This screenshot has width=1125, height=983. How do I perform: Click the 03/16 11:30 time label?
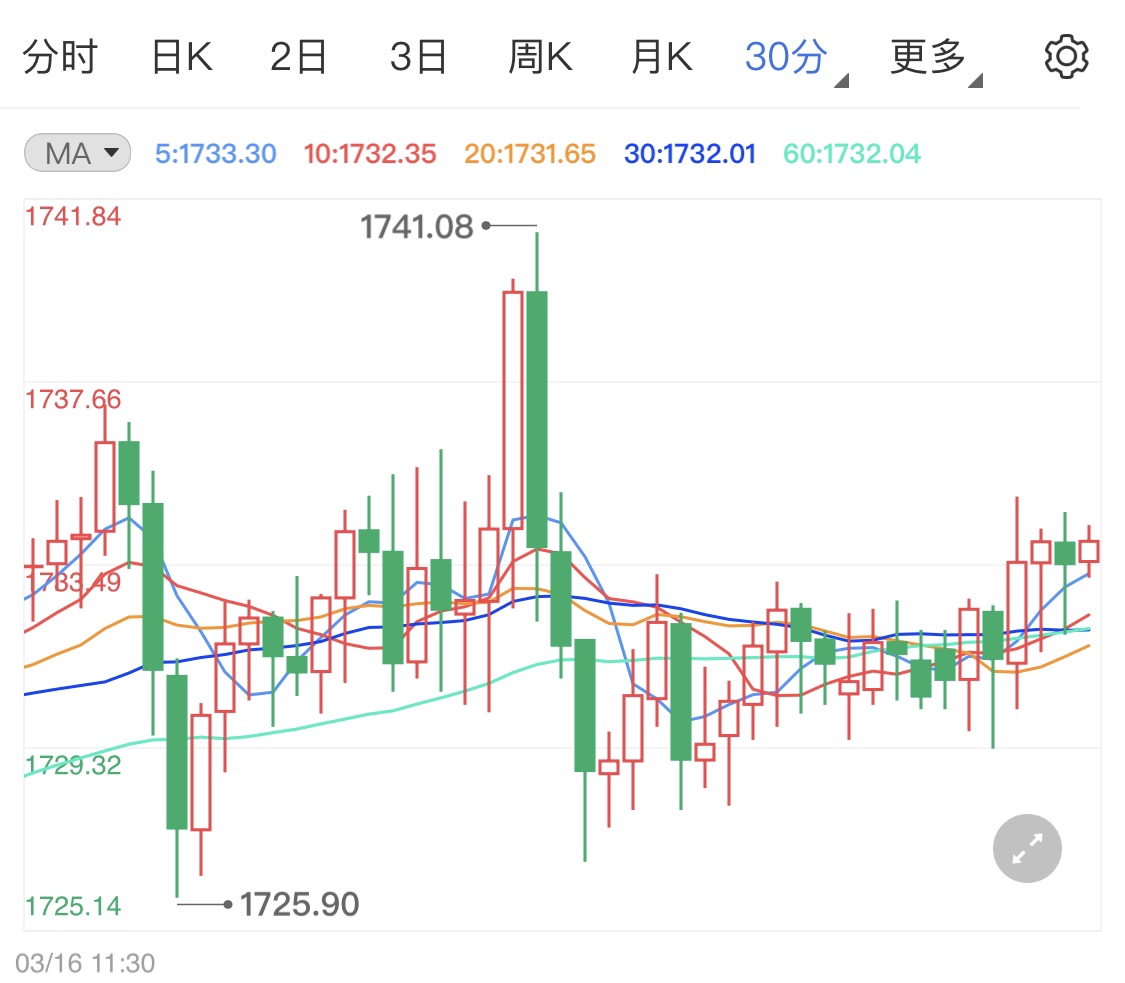click(85, 963)
